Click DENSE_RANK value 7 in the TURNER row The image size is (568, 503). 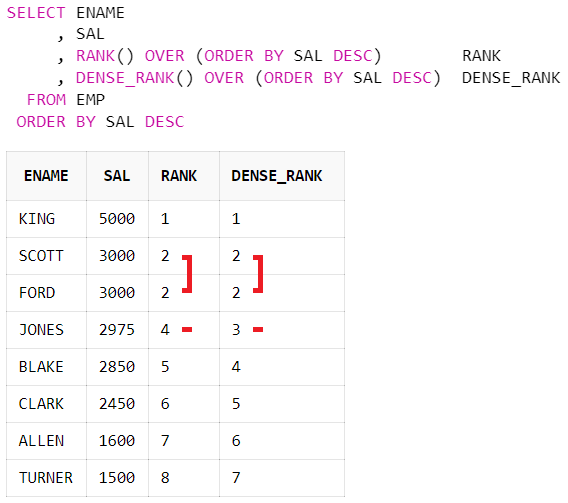(x=236, y=478)
